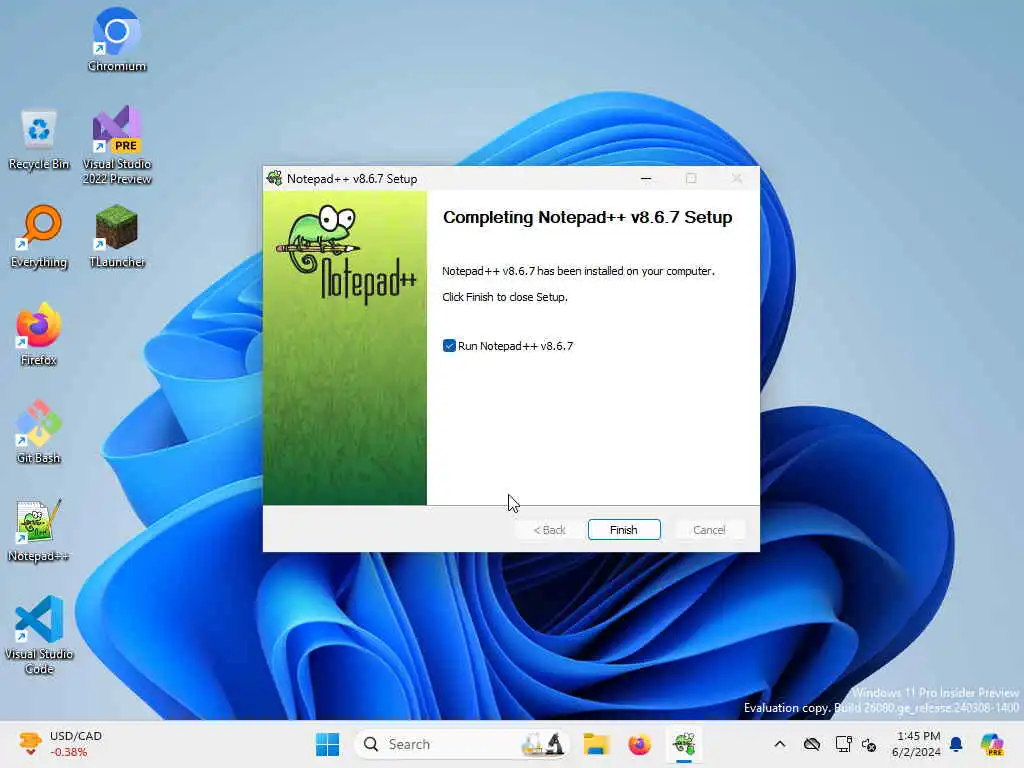Click 'Completing Notepad++ v8.6.7 Setup' heading
This screenshot has width=1024, height=768.
tap(587, 217)
